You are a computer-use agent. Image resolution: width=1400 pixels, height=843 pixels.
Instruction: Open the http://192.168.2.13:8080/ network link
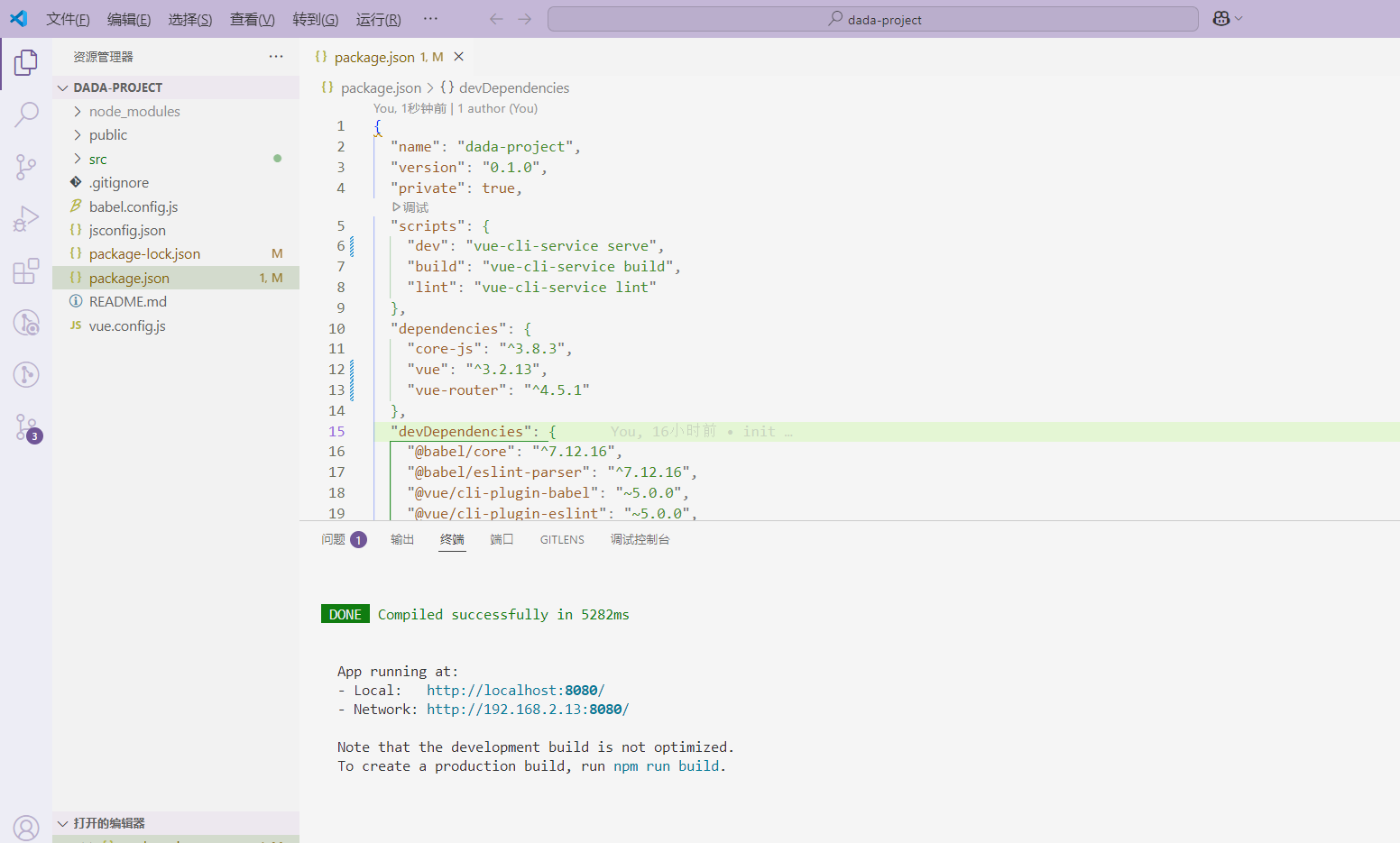click(528, 710)
